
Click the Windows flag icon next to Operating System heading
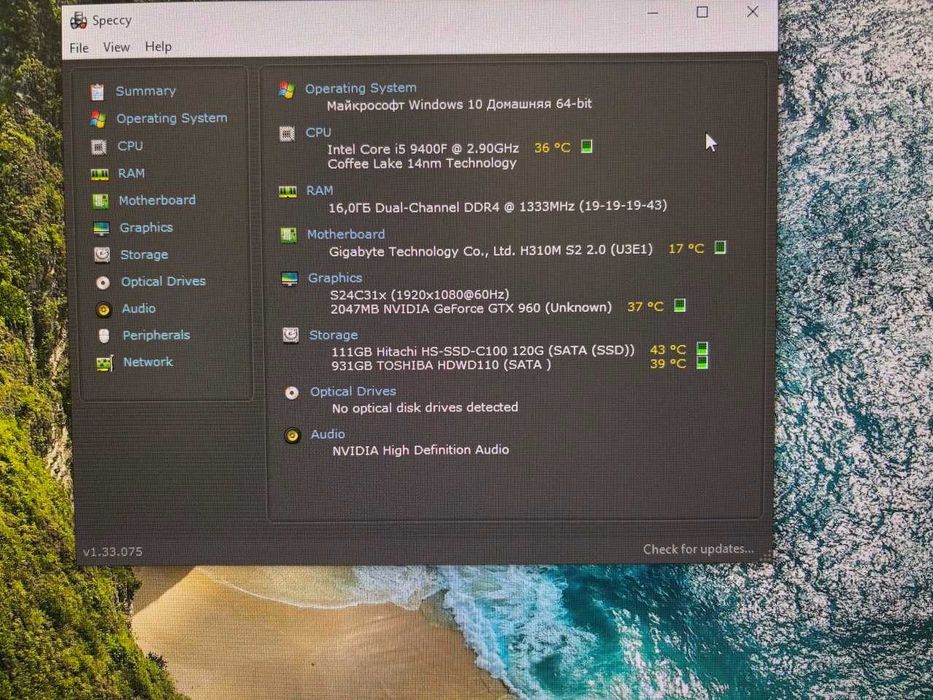coord(287,90)
